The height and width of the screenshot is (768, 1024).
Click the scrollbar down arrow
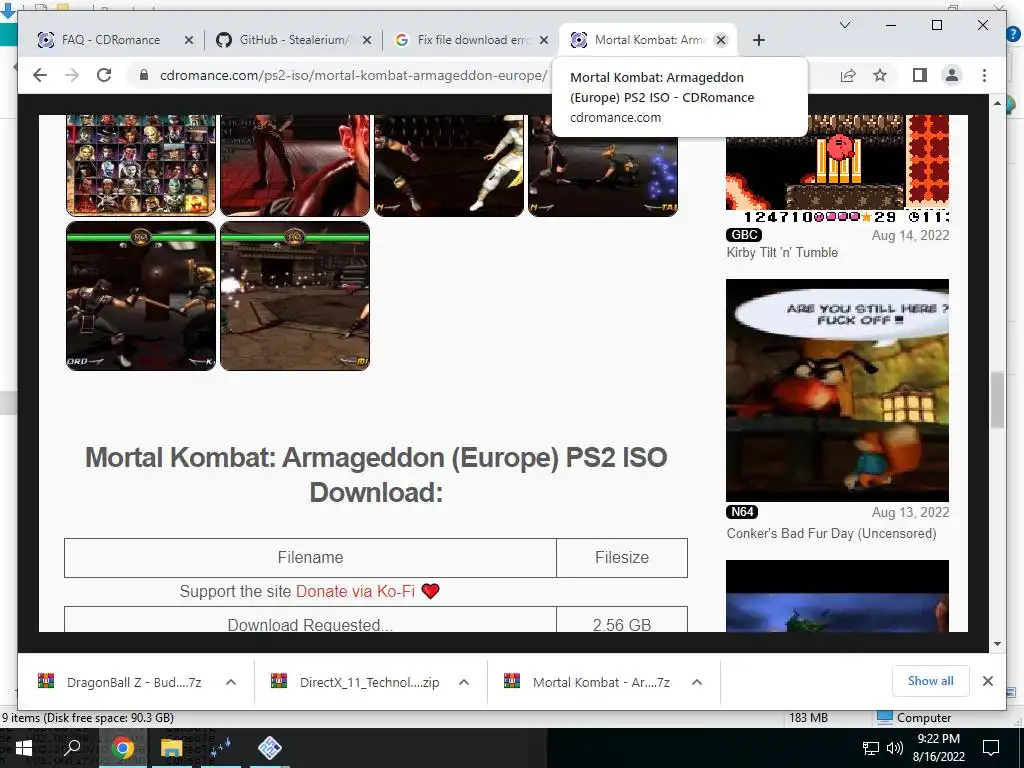click(997, 644)
